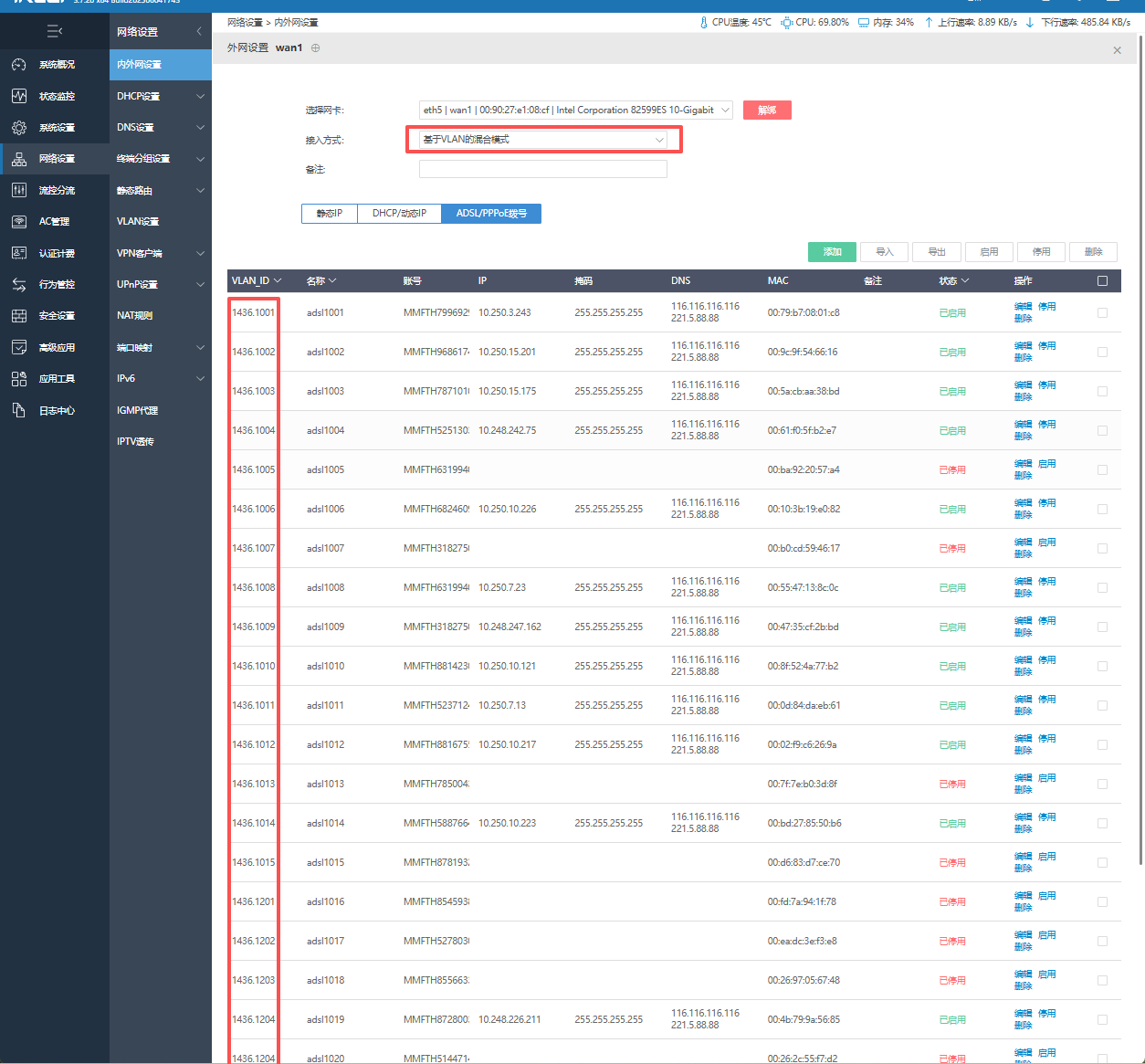This screenshot has width=1145, height=1064.
Task: Toggle the select-all checkbox in table header
Action: tap(1102, 281)
